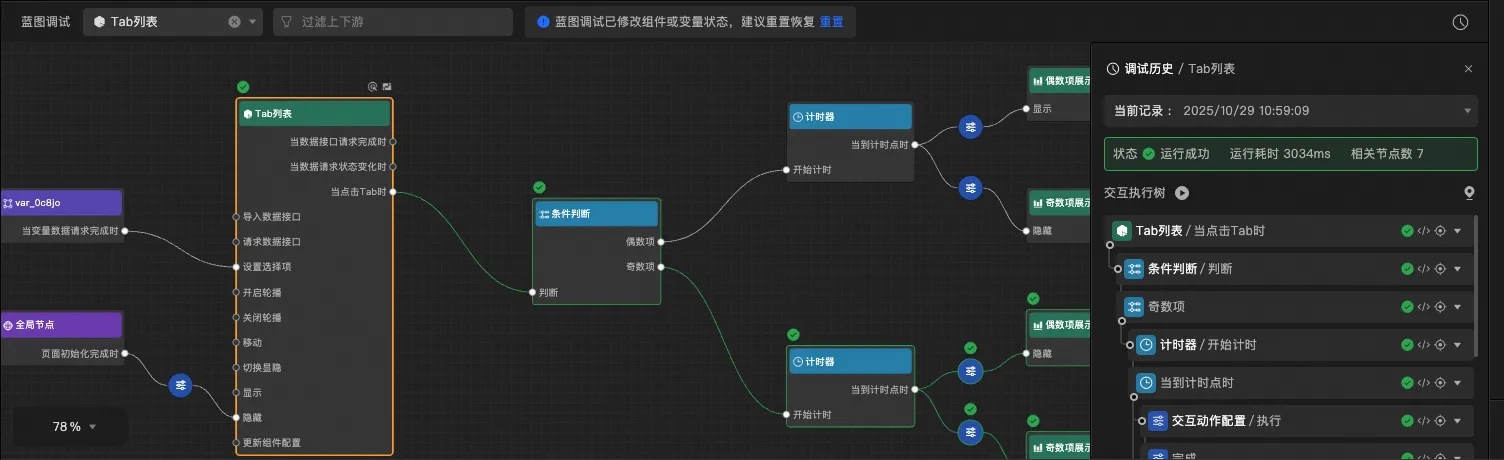Expand arrow on 交互动作配置 / 执行 row
The width and height of the screenshot is (1504, 460).
tap(1457, 421)
